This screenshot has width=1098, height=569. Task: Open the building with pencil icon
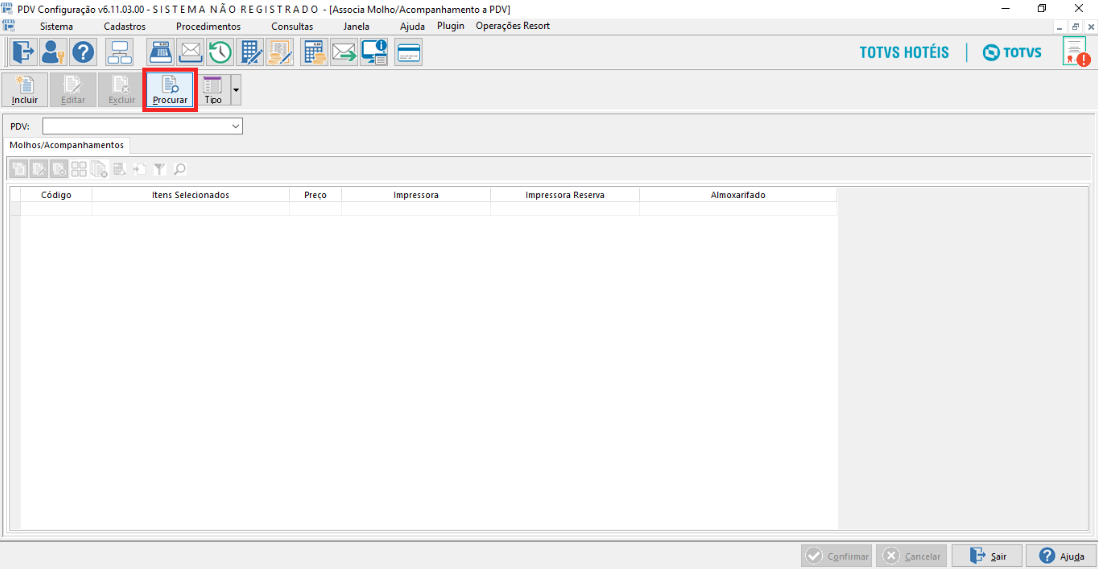coord(250,52)
